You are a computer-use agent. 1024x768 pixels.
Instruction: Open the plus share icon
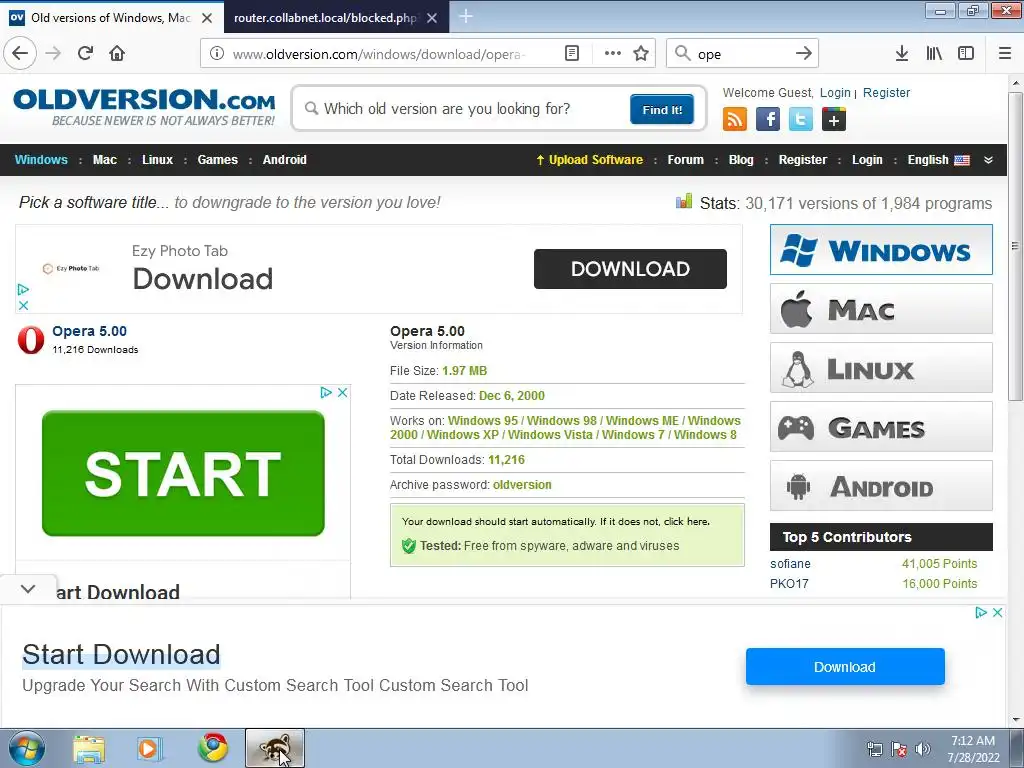[x=834, y=120]
